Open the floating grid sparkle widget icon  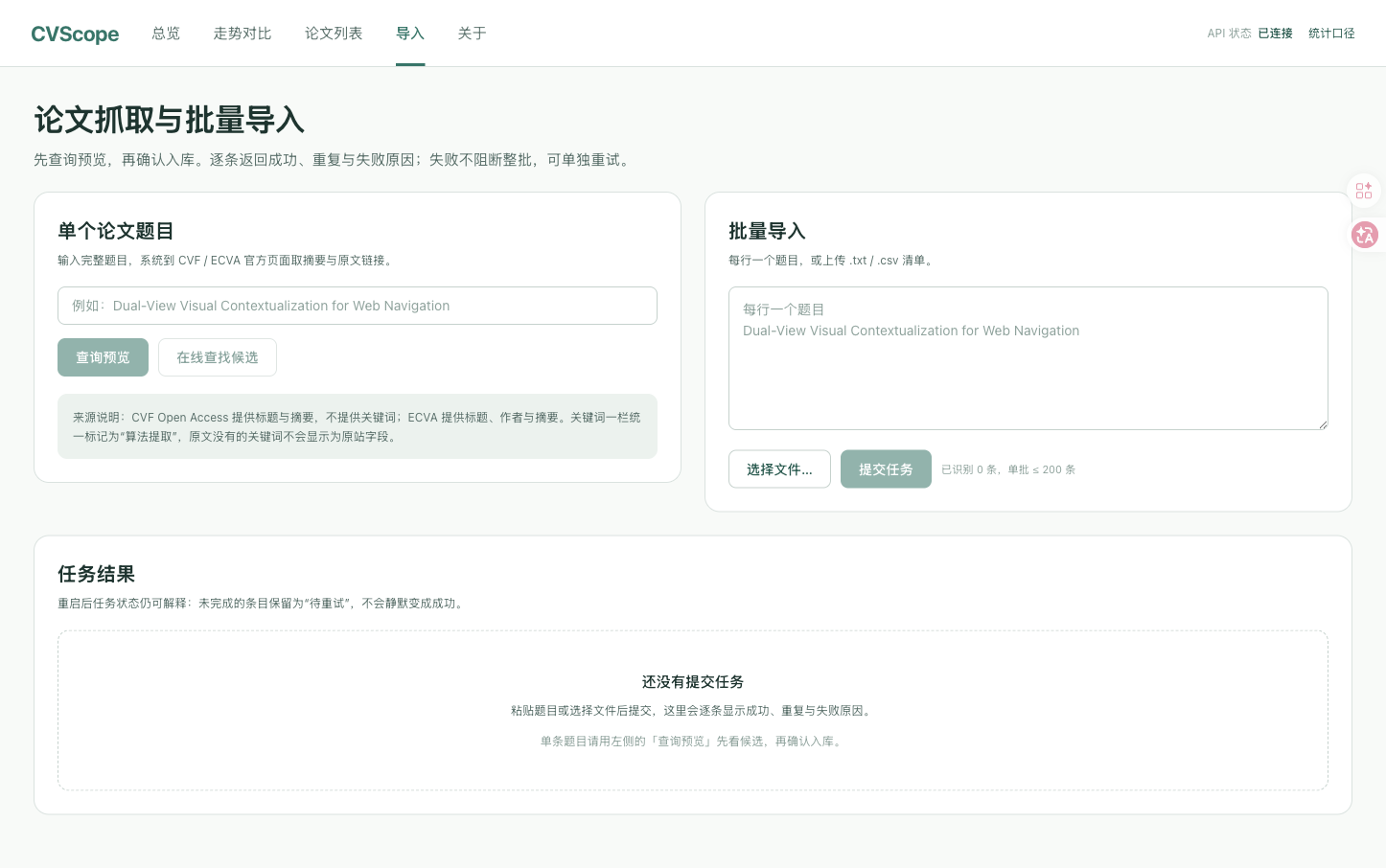point(1364,191)
